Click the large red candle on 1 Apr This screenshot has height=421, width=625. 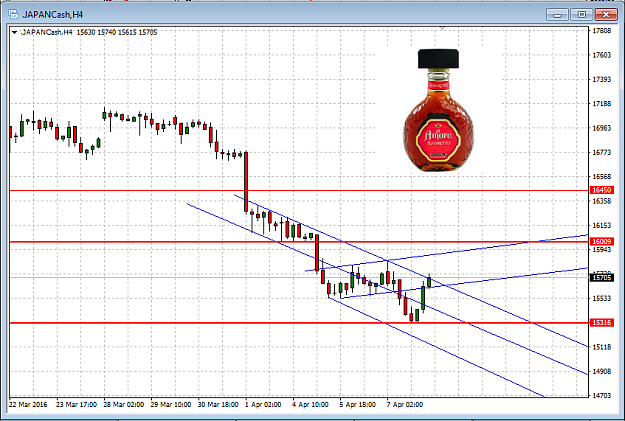246,182
